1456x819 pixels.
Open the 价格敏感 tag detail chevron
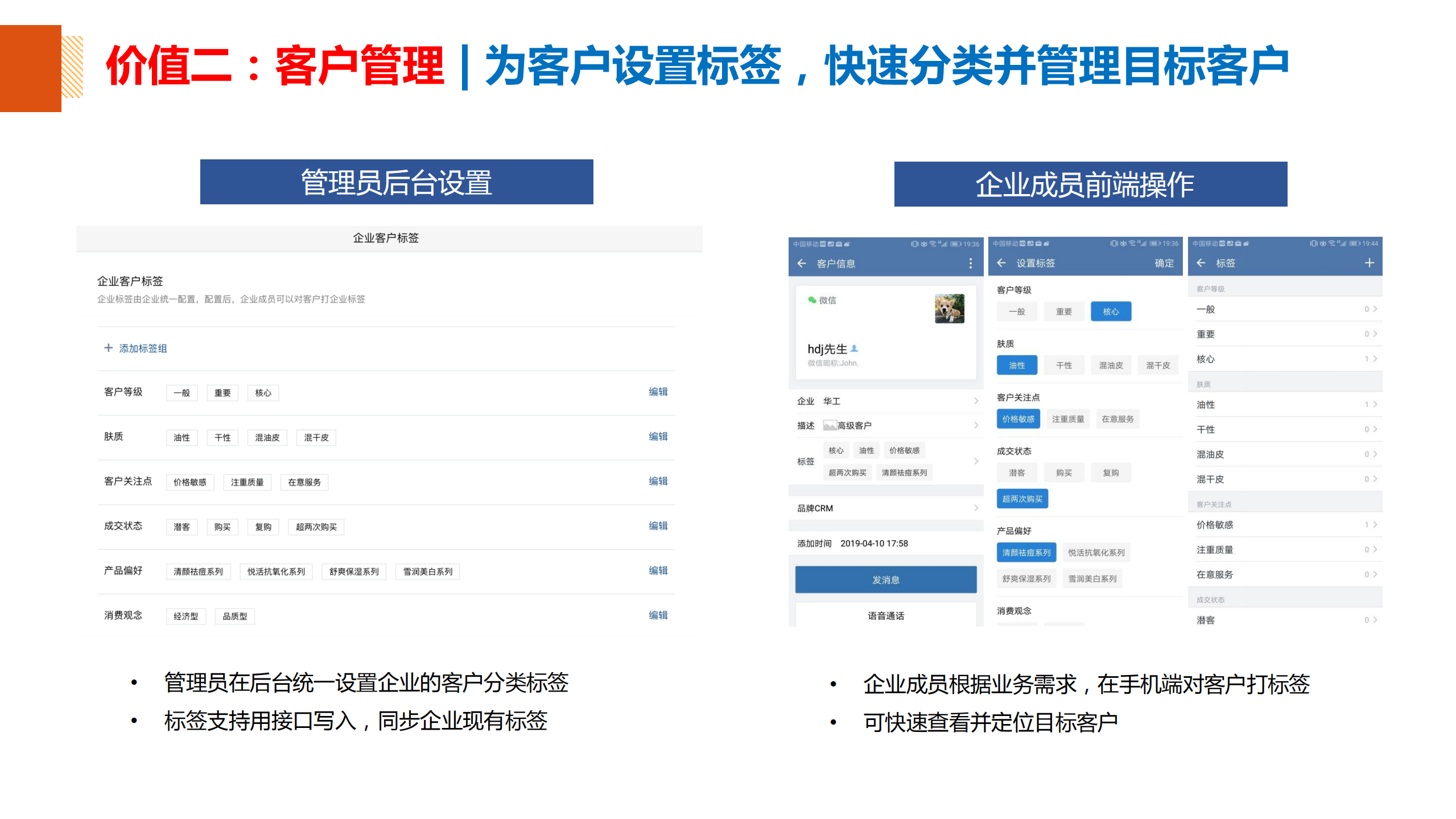[x=1375, y=524]
